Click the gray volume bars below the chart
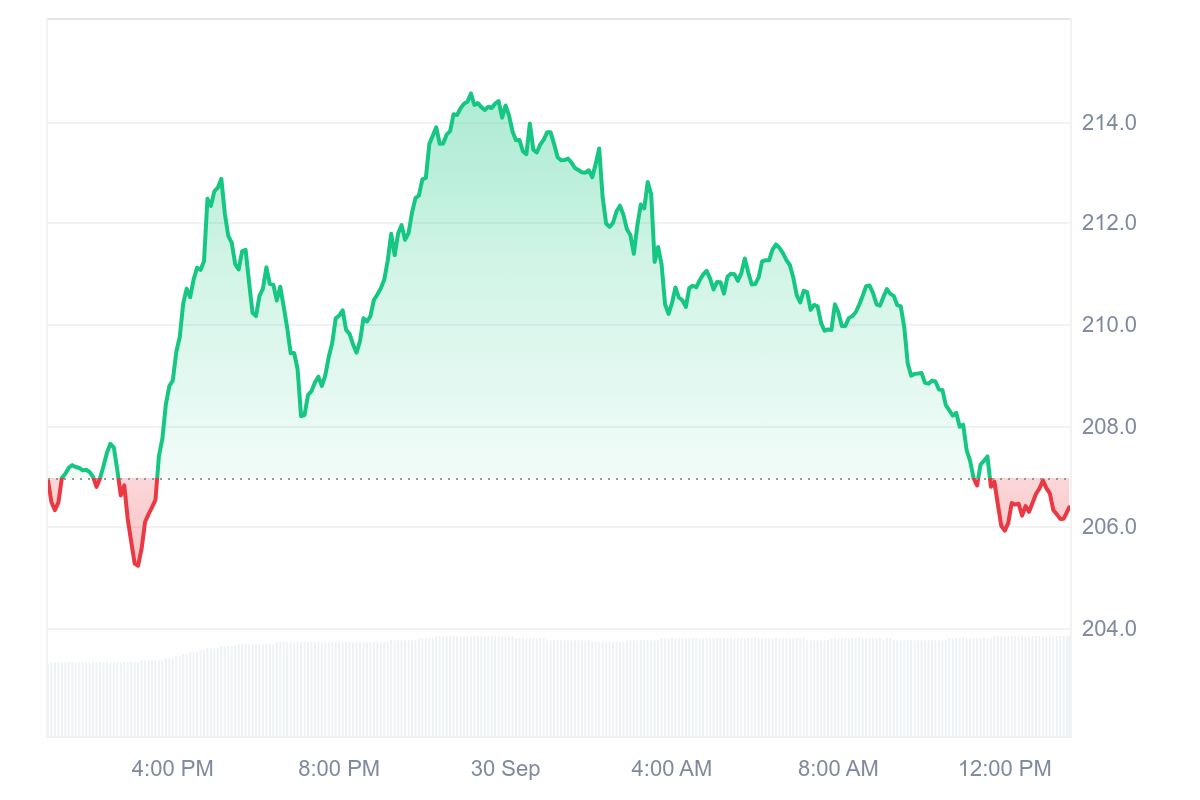The width and height of the screenshot is (1200, 800). (560, 690)
